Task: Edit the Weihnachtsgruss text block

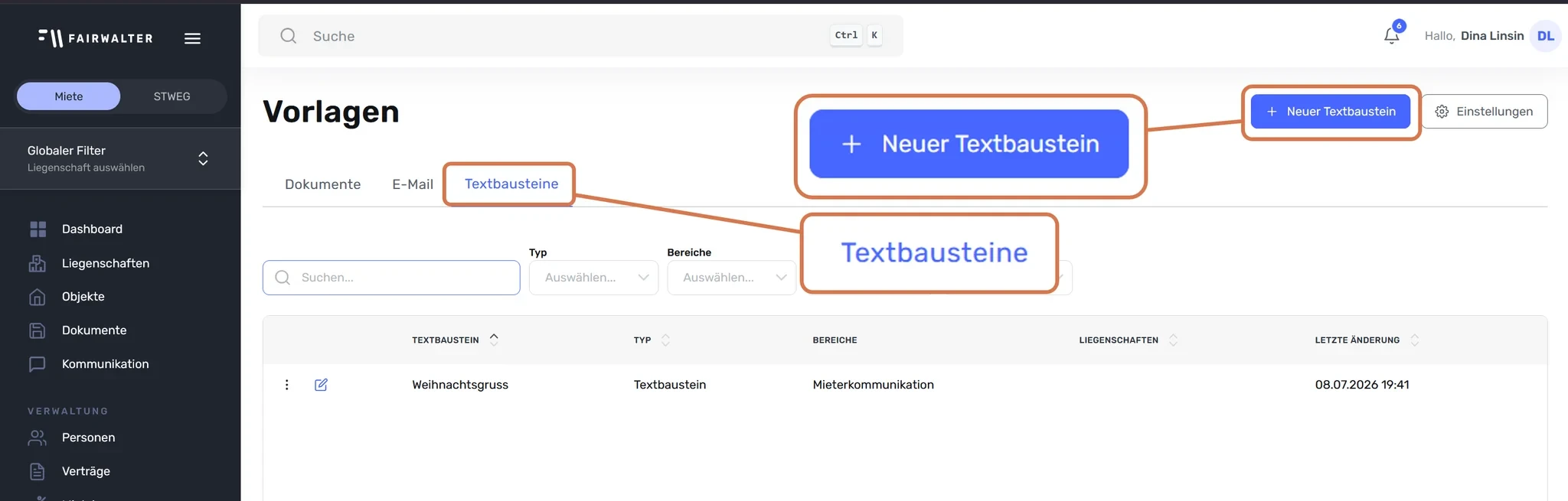Action: click(321, 385)
